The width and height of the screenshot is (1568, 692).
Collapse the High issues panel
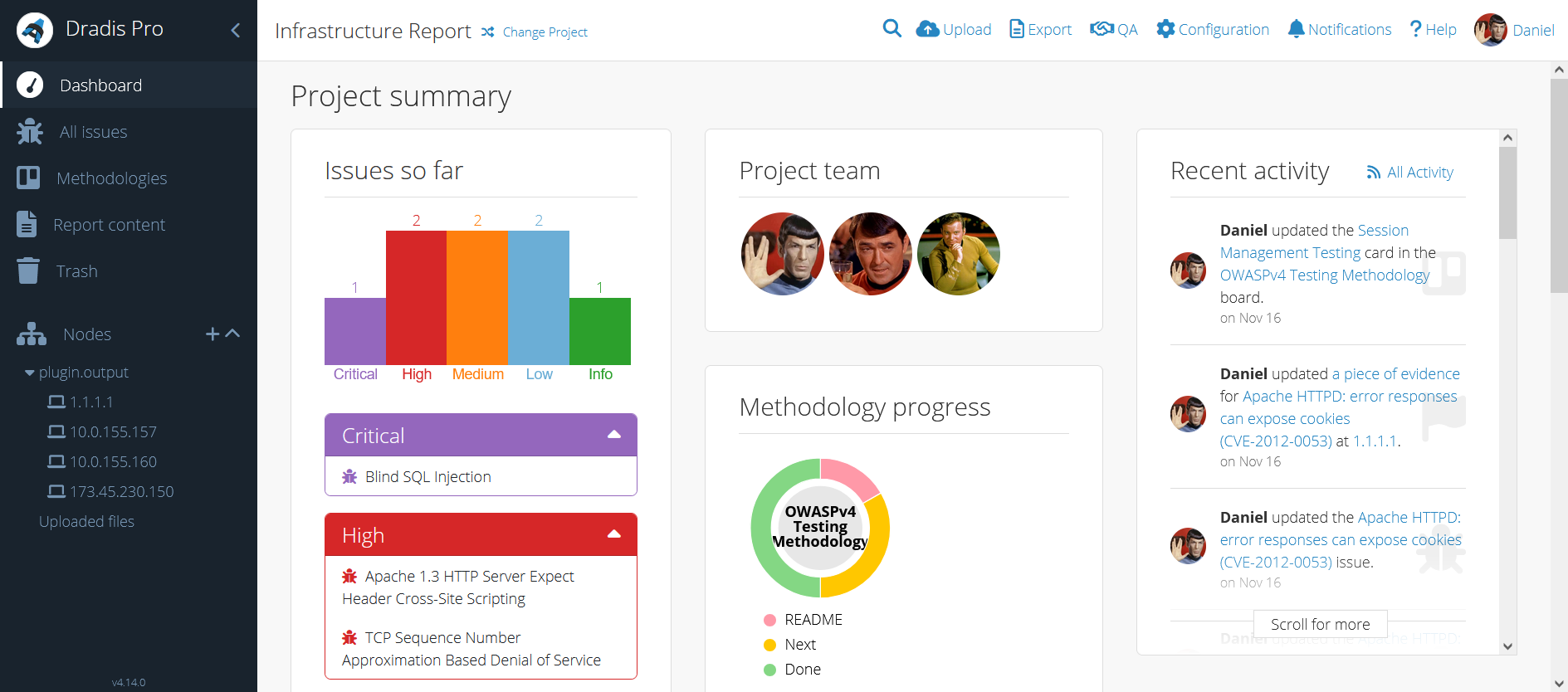click(x=614, y=534)
